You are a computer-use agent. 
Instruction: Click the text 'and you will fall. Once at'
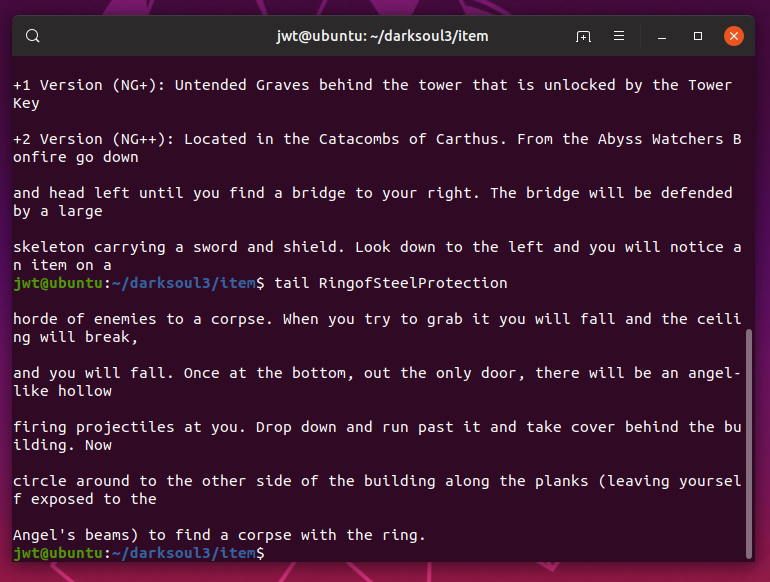click(x=130, y=373)
